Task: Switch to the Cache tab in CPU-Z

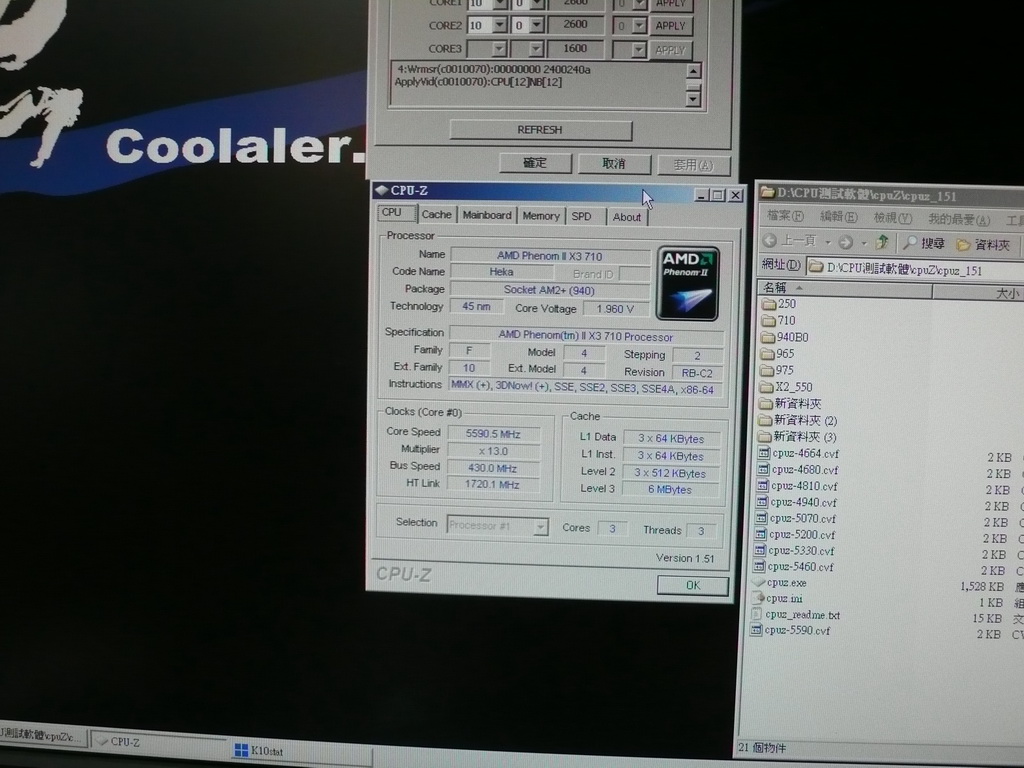Action: coord(436,215)
